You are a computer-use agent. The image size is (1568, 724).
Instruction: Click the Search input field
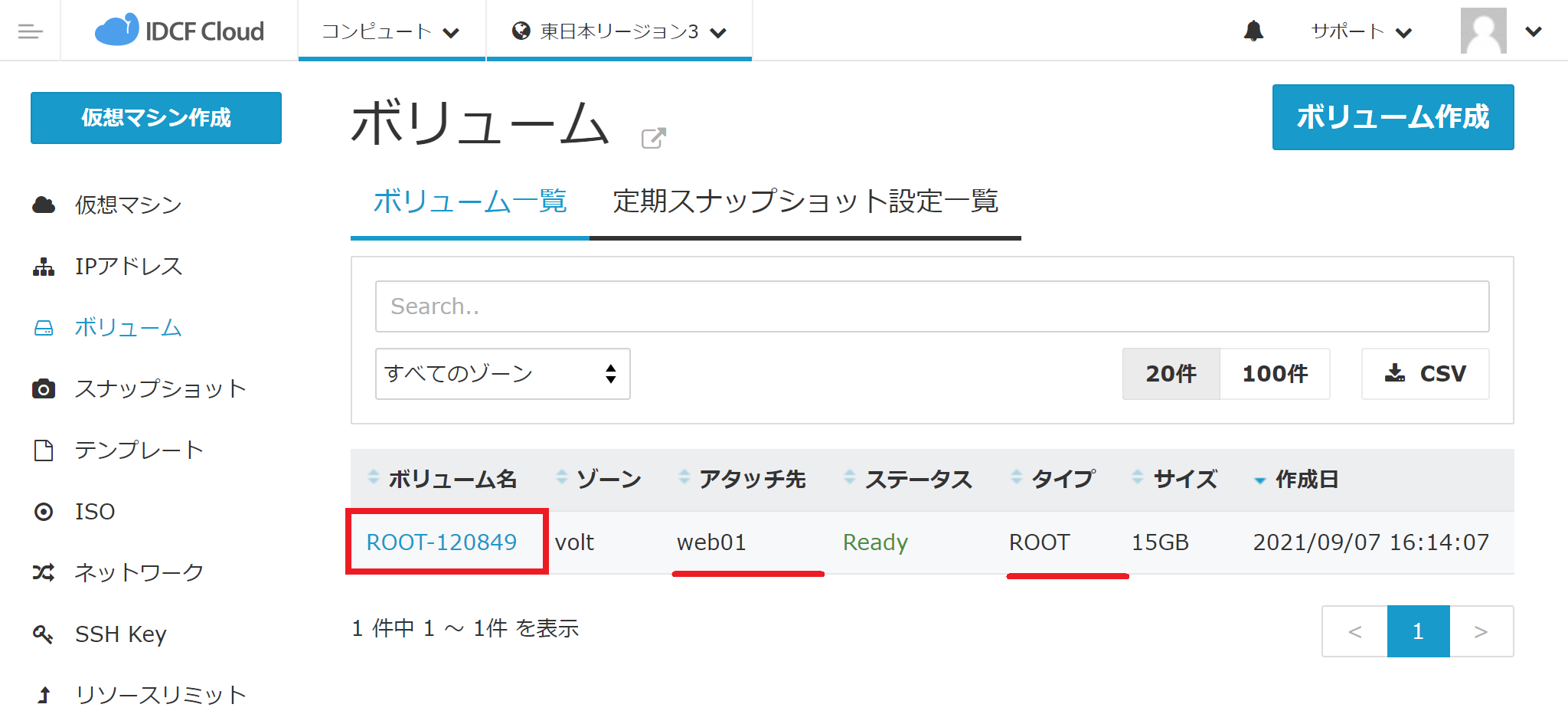click(x=932, y=306)
